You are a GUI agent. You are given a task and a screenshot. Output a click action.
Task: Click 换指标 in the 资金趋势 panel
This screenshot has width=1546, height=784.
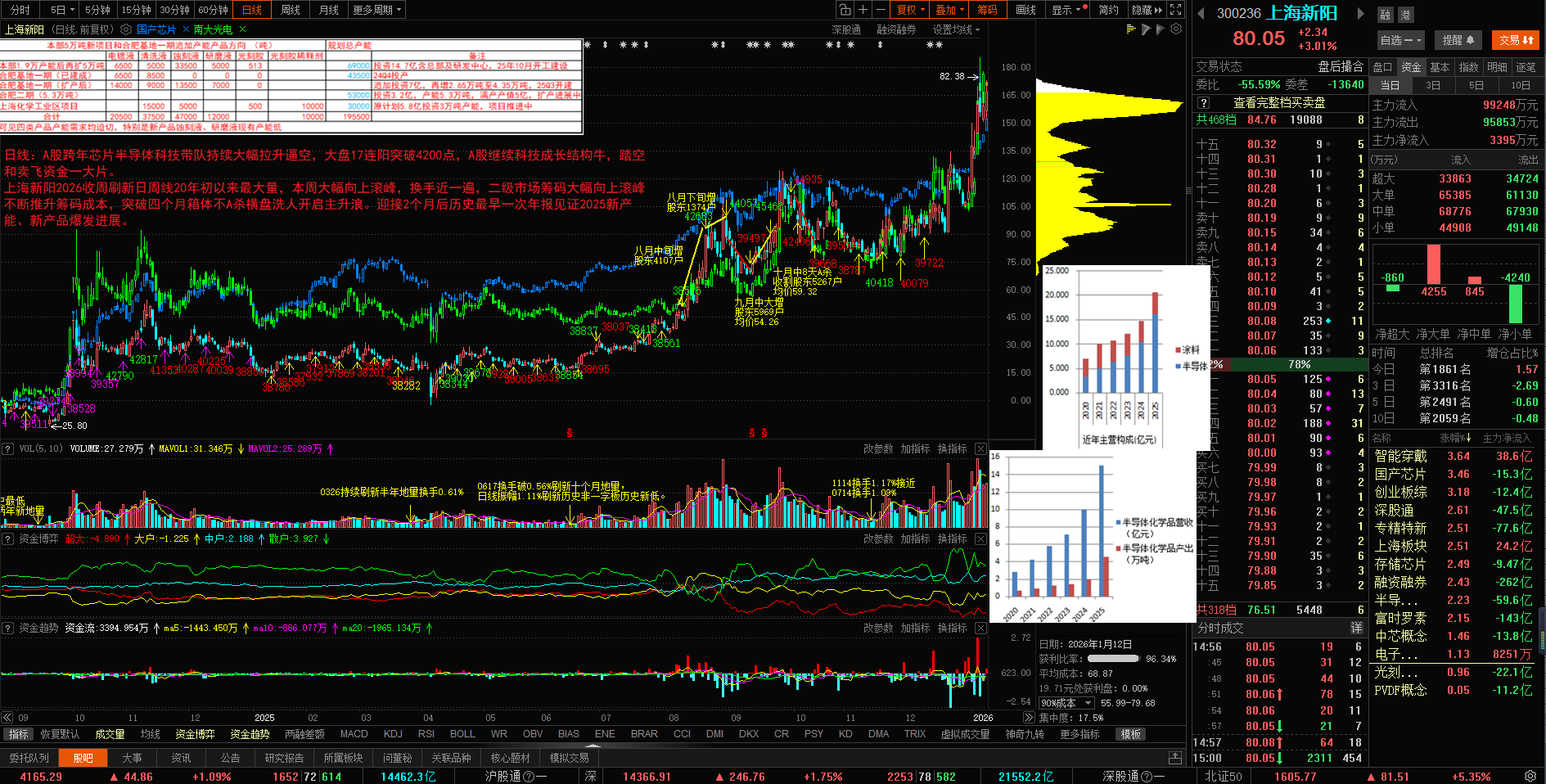click(952, 628)
